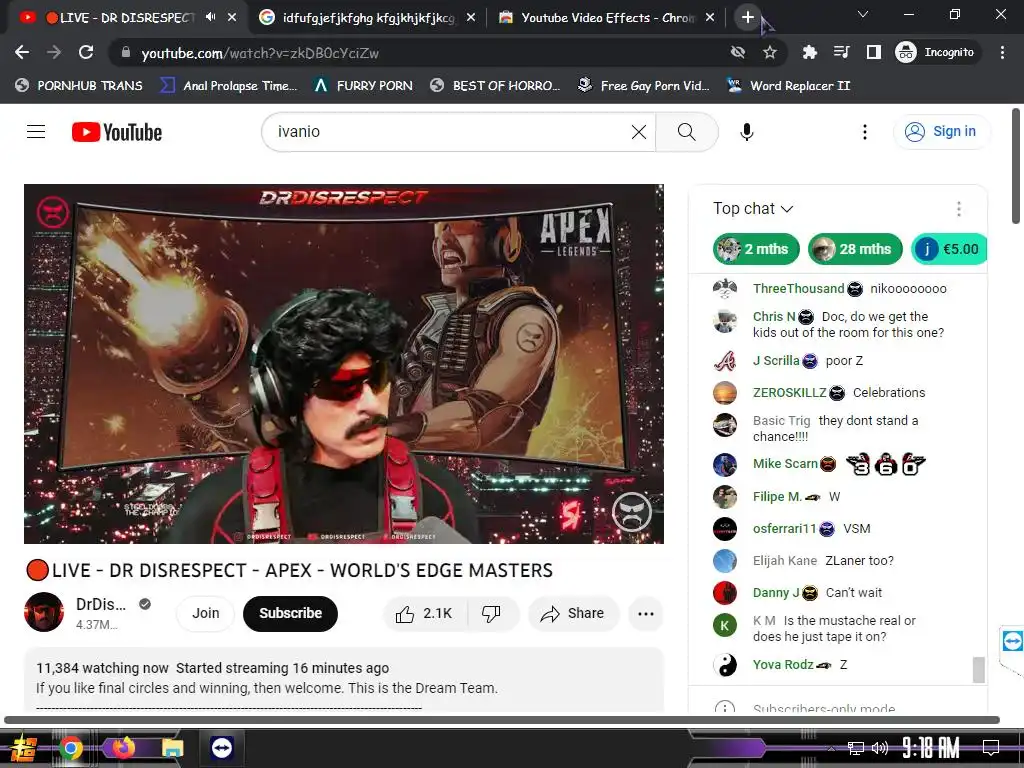Image resolution: width=1024 pixels, height=768 pixels.
Task: Open the notification center icon
Action: (991, 748)
